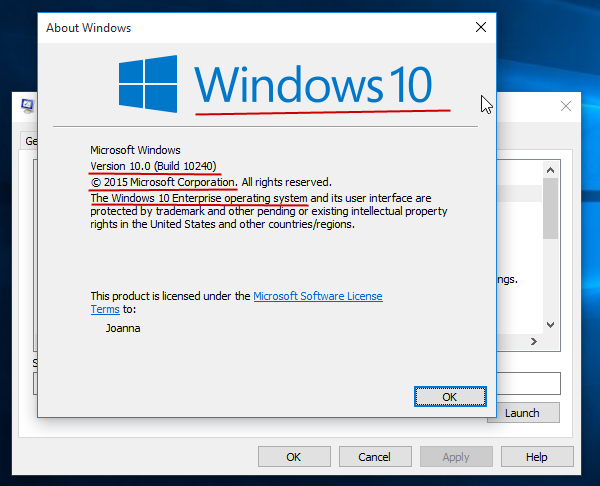Click the computer icon in the background window's title bar

click(x=28, y=106)
